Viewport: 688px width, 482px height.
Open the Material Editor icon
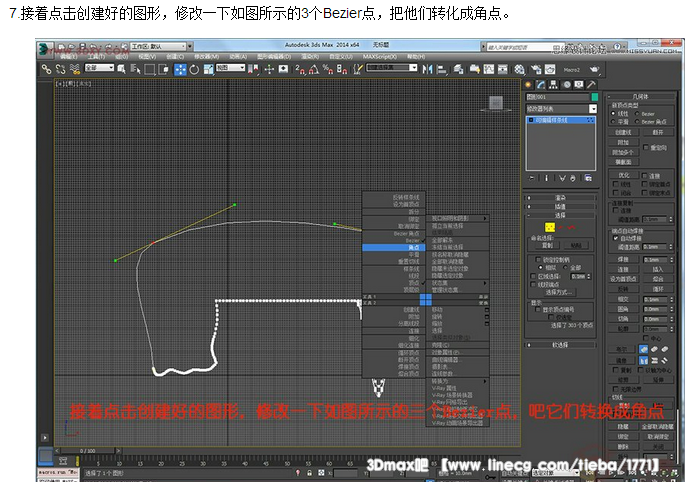pyautogui.click(x=520, y=69)
